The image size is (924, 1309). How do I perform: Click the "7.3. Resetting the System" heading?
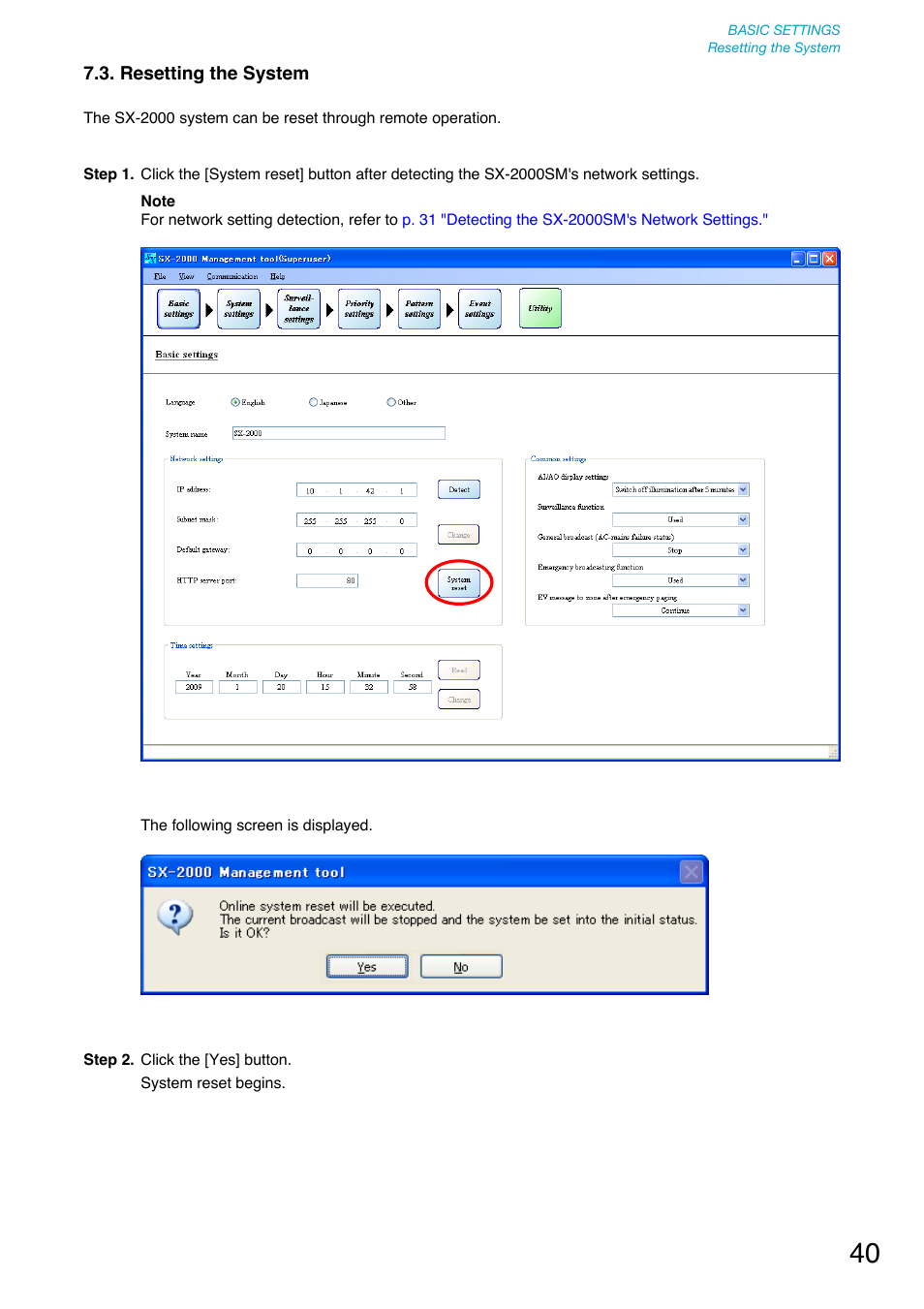coord(196,74)
